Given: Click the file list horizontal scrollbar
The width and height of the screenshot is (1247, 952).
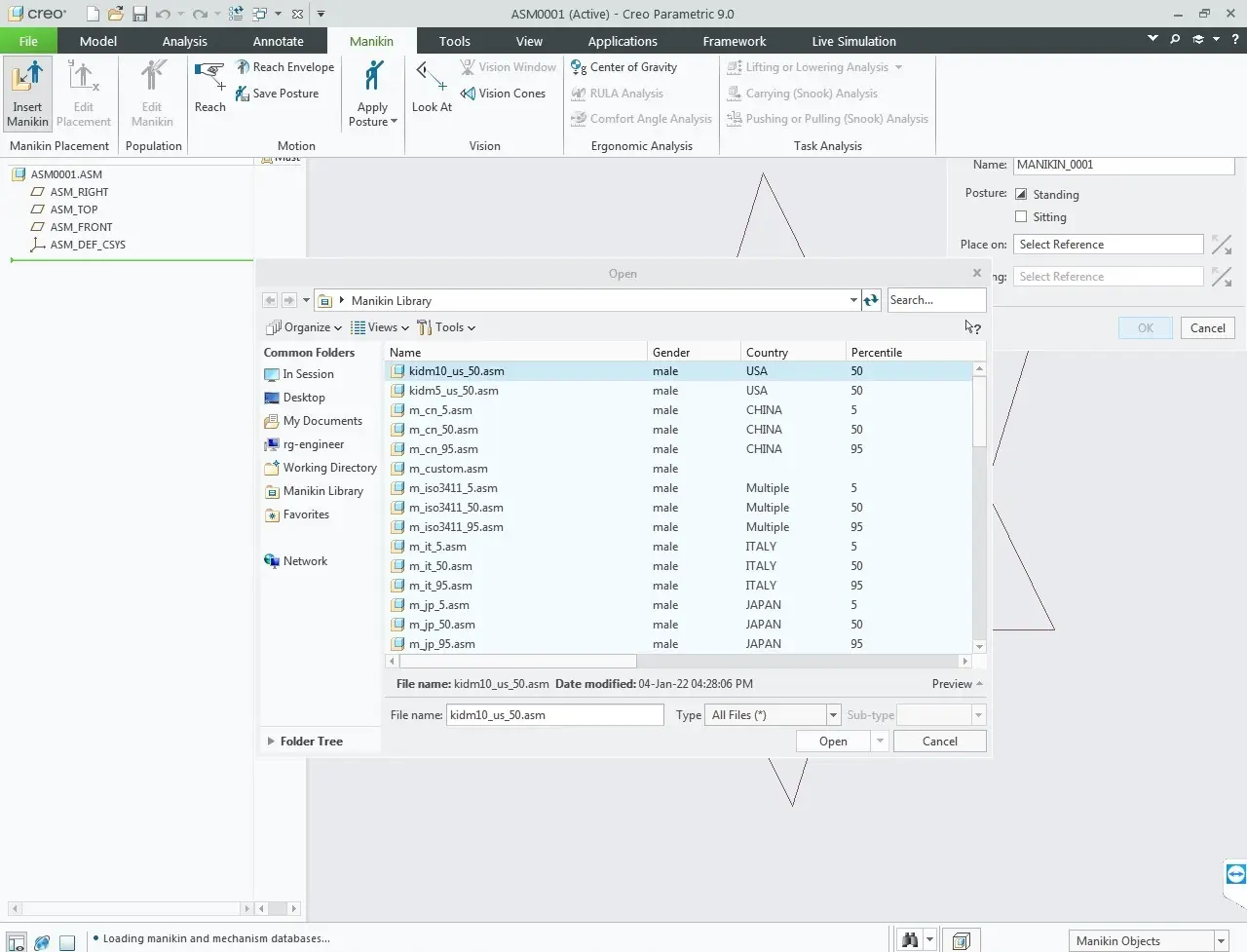Looking at the screenshot, I should [516, 662].
